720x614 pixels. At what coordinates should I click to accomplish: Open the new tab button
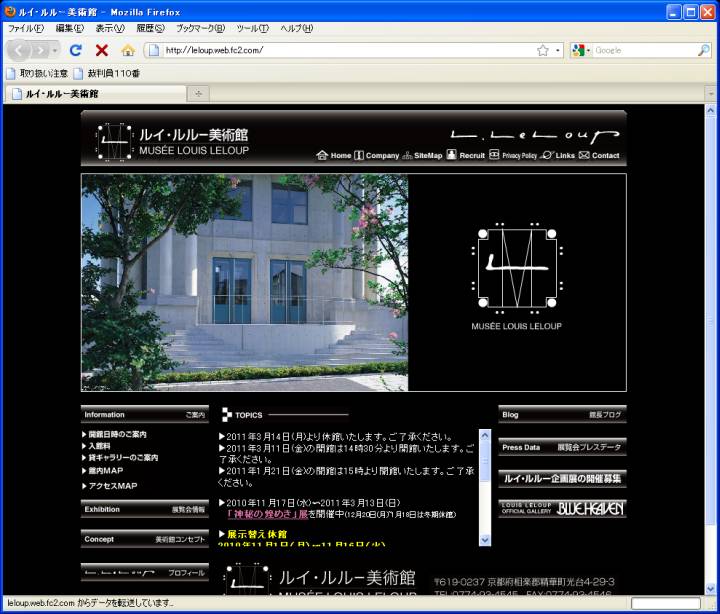click(198, 93)
